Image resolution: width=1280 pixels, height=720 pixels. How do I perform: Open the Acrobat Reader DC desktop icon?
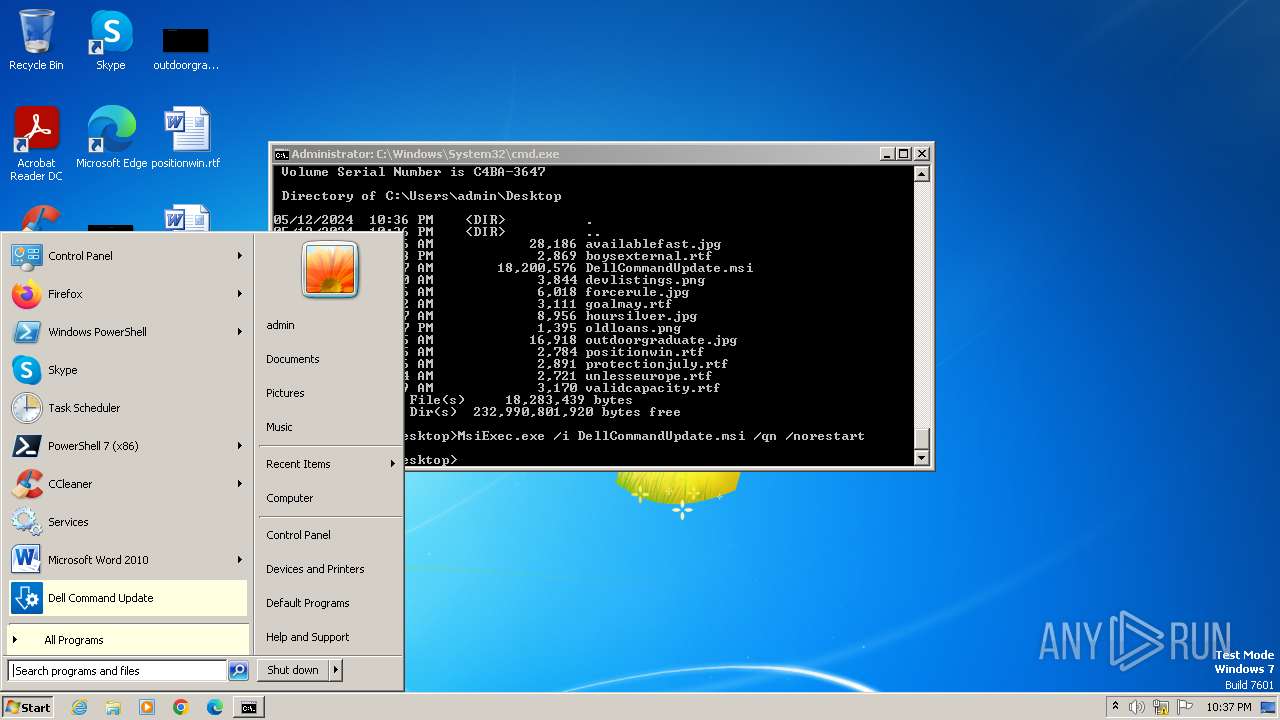click(36, 143)
